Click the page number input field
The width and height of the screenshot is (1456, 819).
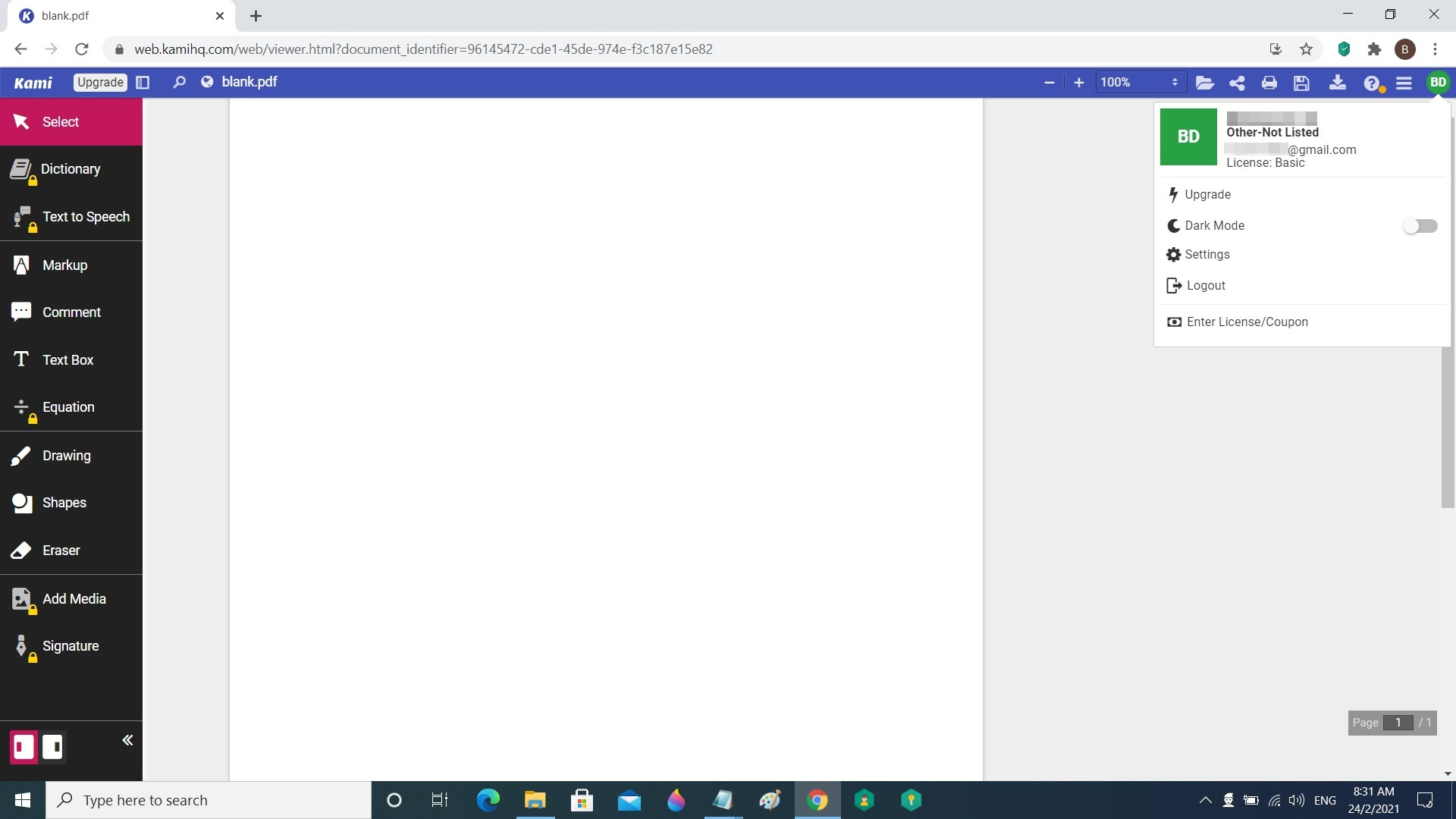(1398, 723)
